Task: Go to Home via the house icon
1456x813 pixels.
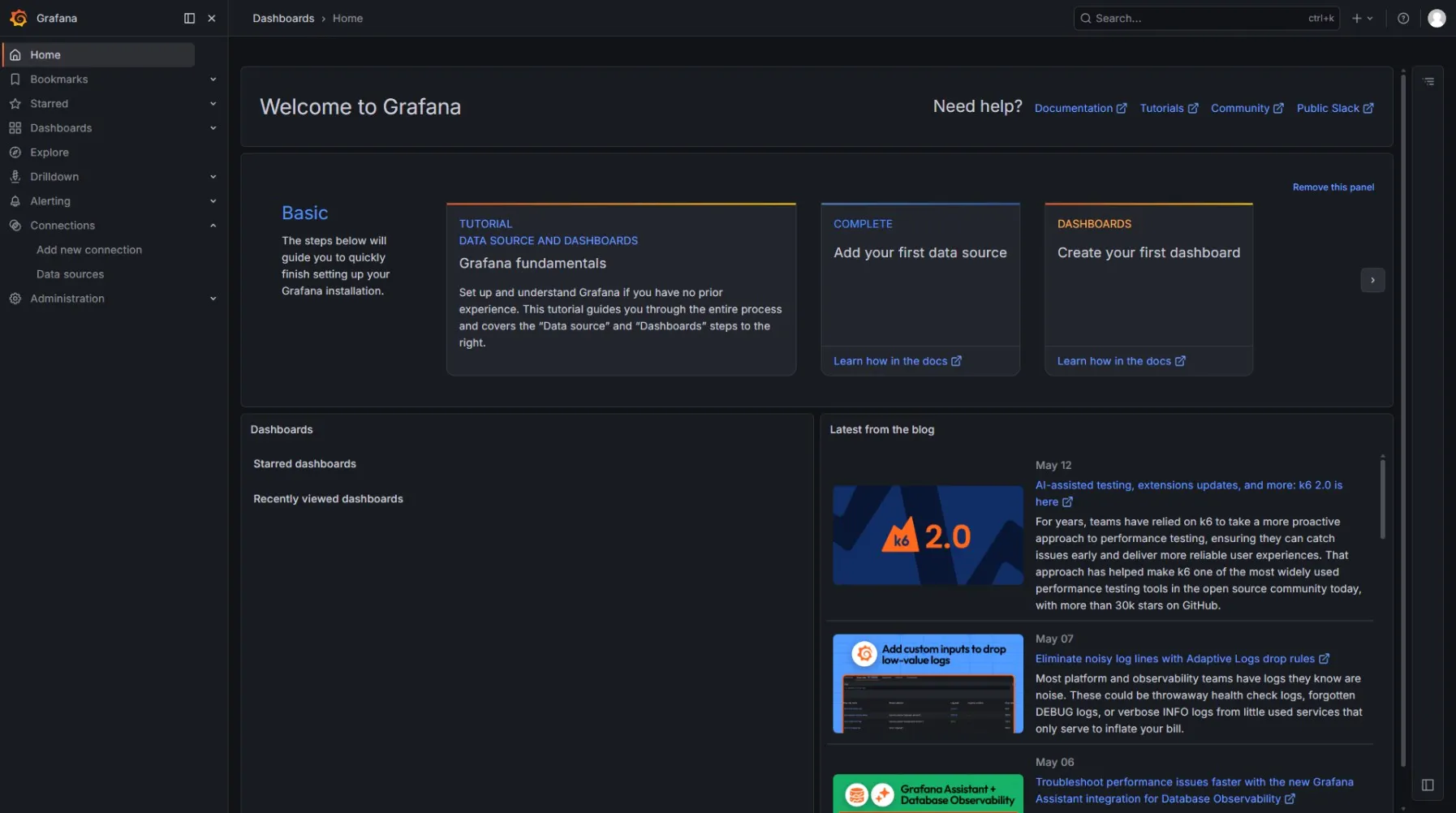Action: click(x=15, y=54)
